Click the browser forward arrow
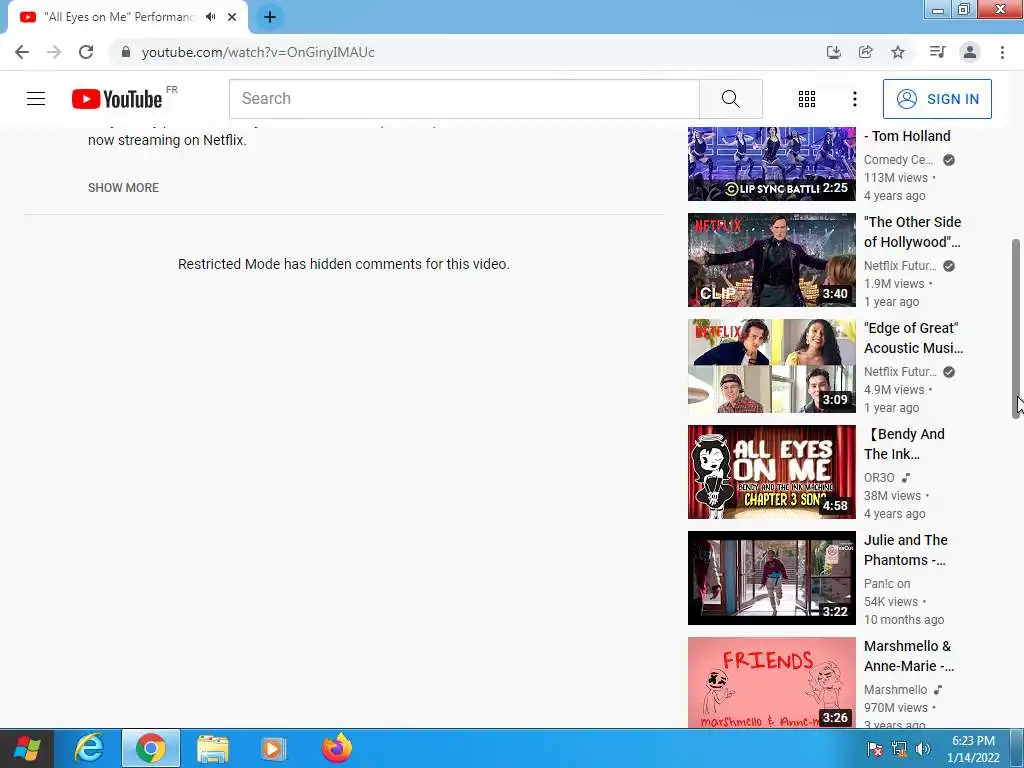This screenshot has height=768, width=1024. click(x=54, y=52)
